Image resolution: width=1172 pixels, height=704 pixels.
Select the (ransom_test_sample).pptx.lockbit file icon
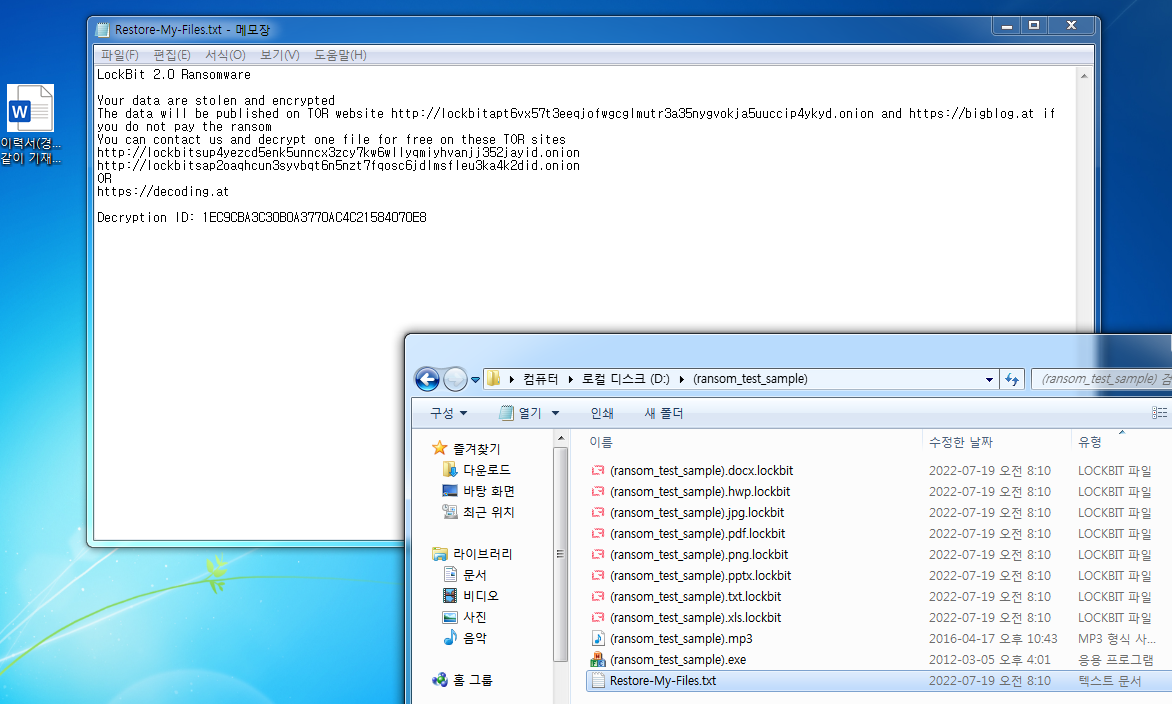597,575
